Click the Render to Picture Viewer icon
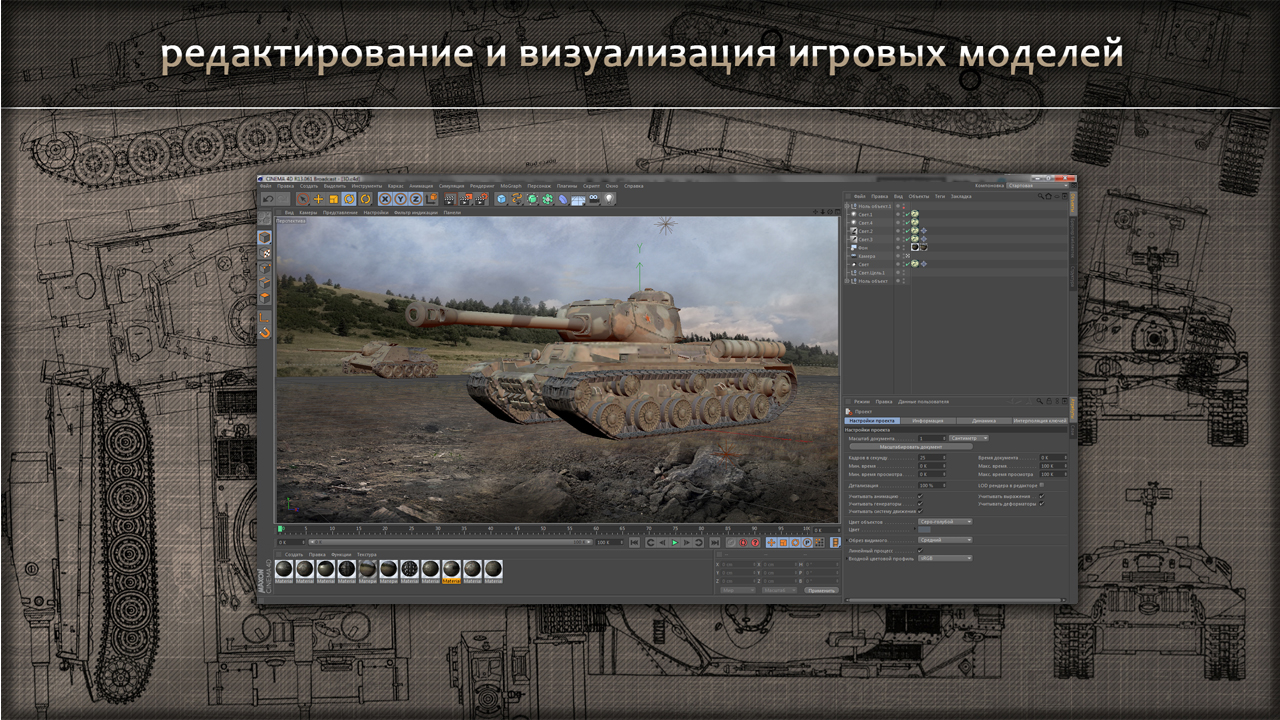Screen dimensions: 1280x720 pos(465,199)
